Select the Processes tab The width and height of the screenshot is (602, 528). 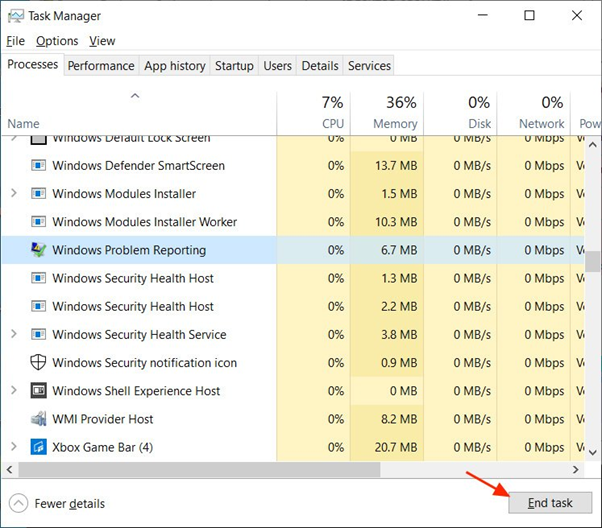(33, 64)
